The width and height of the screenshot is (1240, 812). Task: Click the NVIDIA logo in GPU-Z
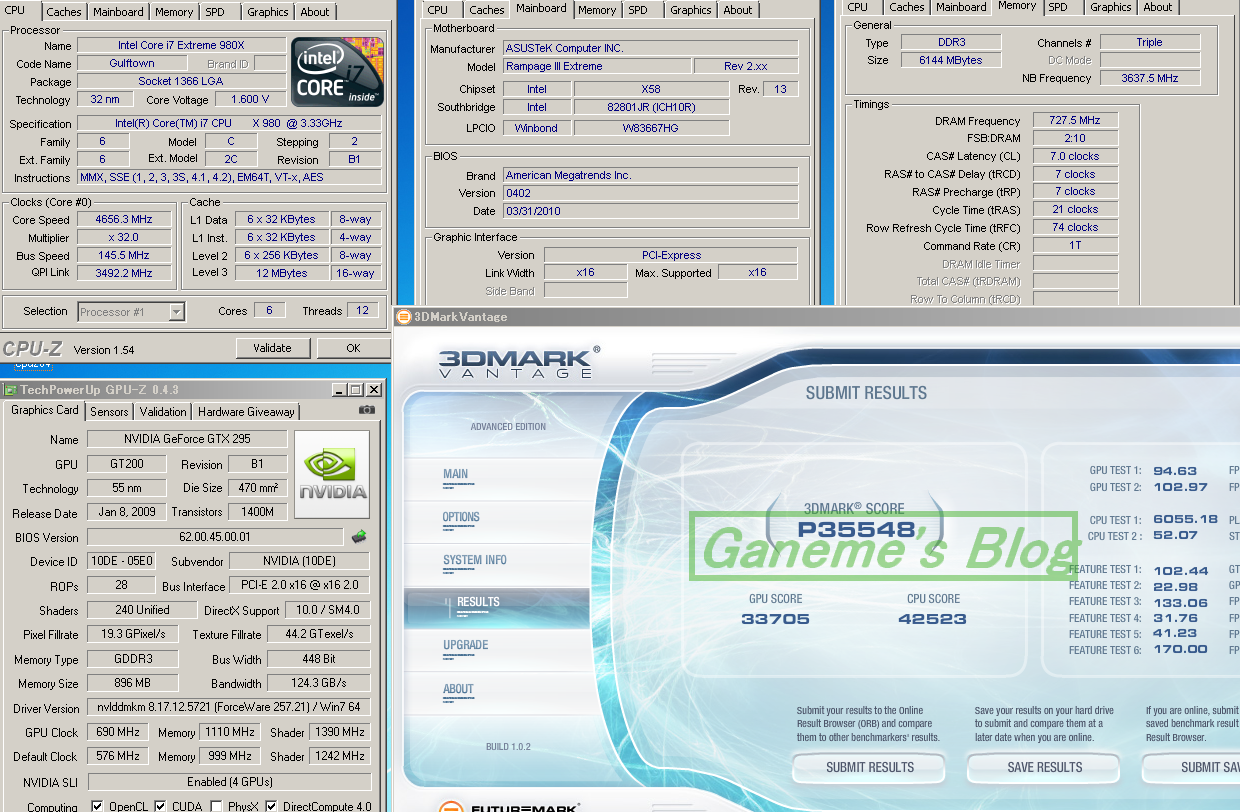click(x=332, y=474)
